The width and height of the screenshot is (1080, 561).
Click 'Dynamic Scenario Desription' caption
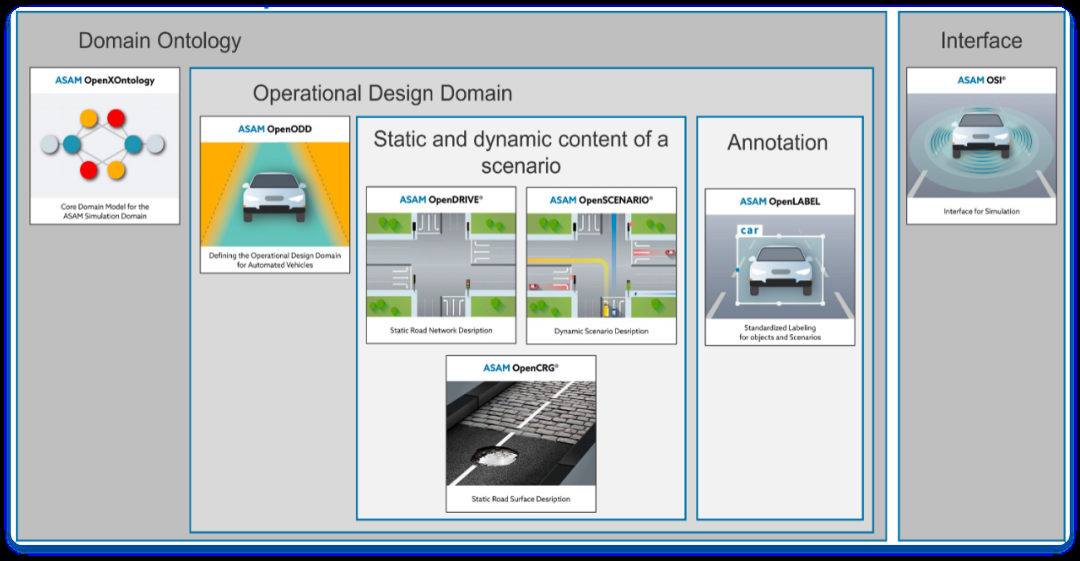(x=601, y=332)
